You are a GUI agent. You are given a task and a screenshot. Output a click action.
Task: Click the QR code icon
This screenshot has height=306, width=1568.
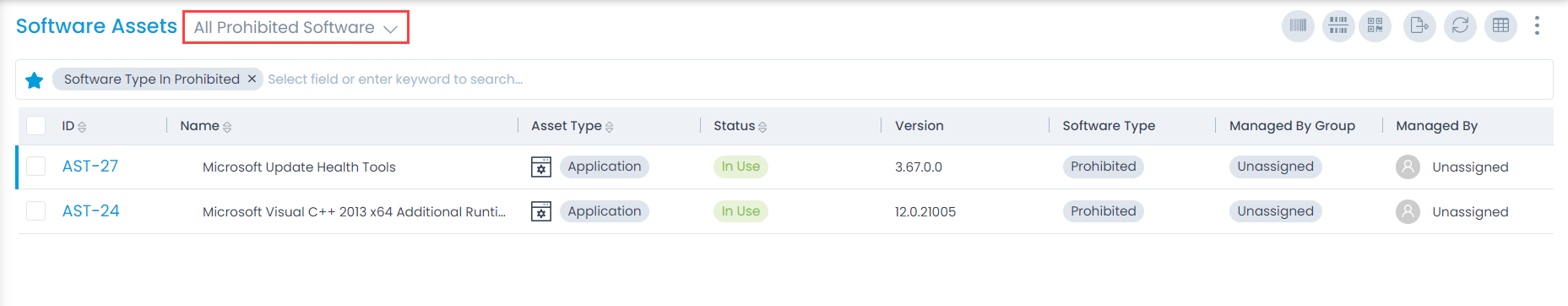coord(1375,26)
